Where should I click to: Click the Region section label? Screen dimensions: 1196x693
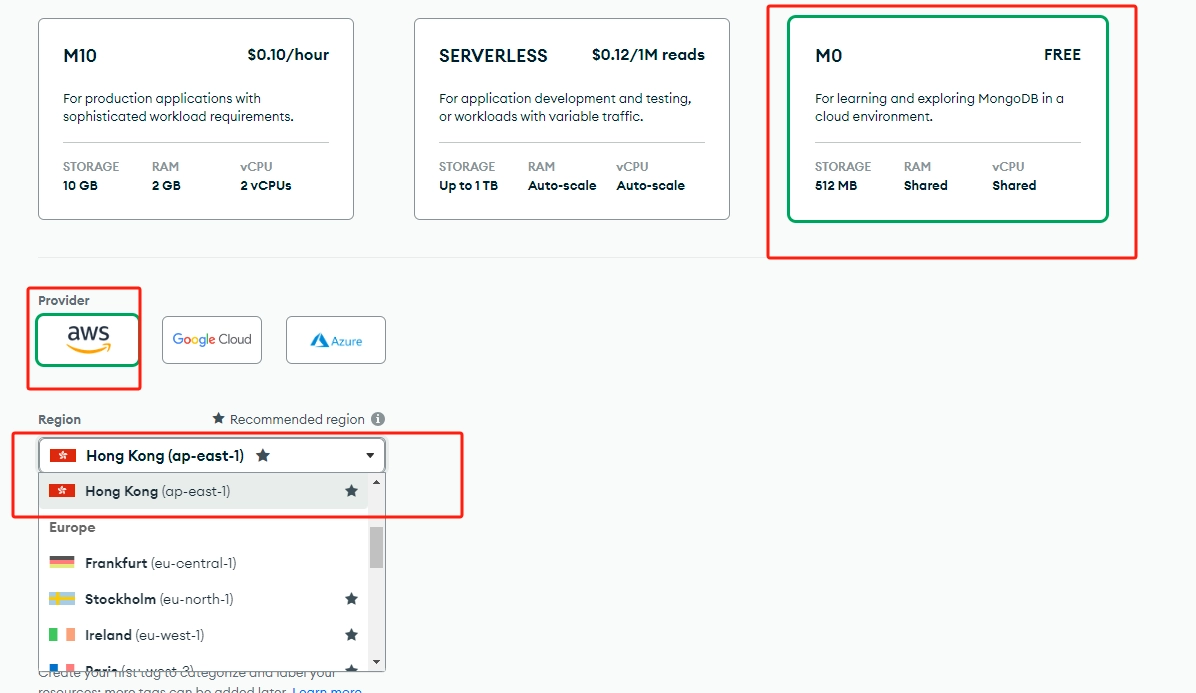pyautogui.click(x=59, y=419)
